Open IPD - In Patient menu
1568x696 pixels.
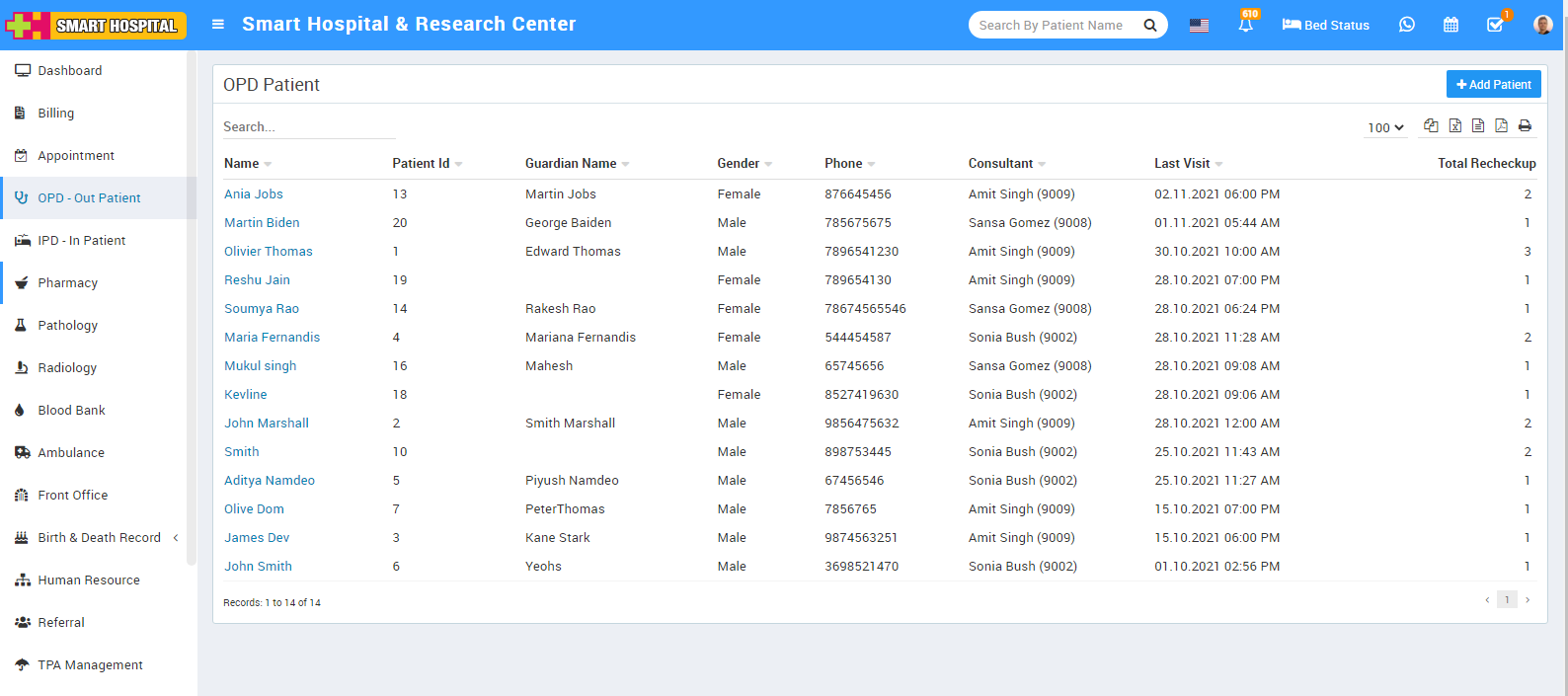(81, 241)
